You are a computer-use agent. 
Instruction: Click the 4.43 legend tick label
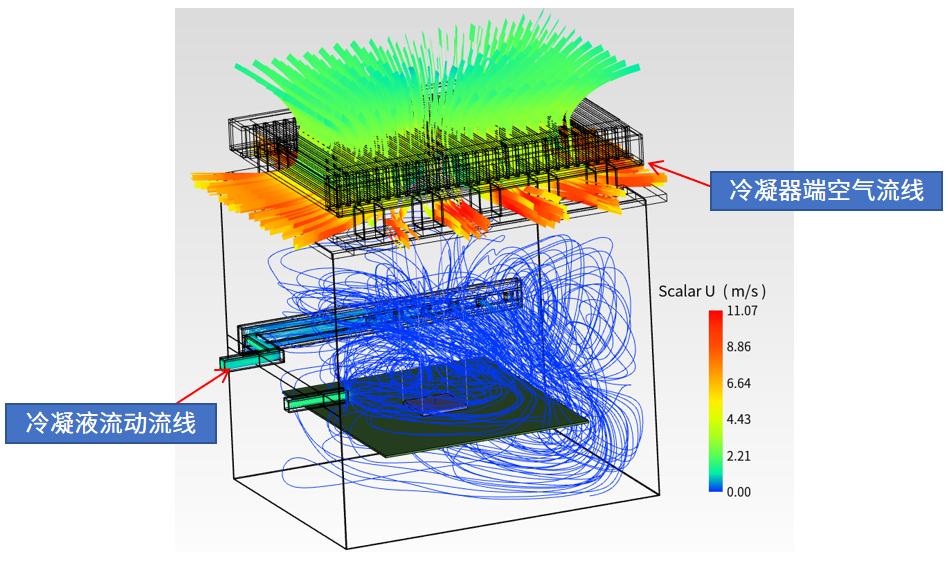pos(739,420)
